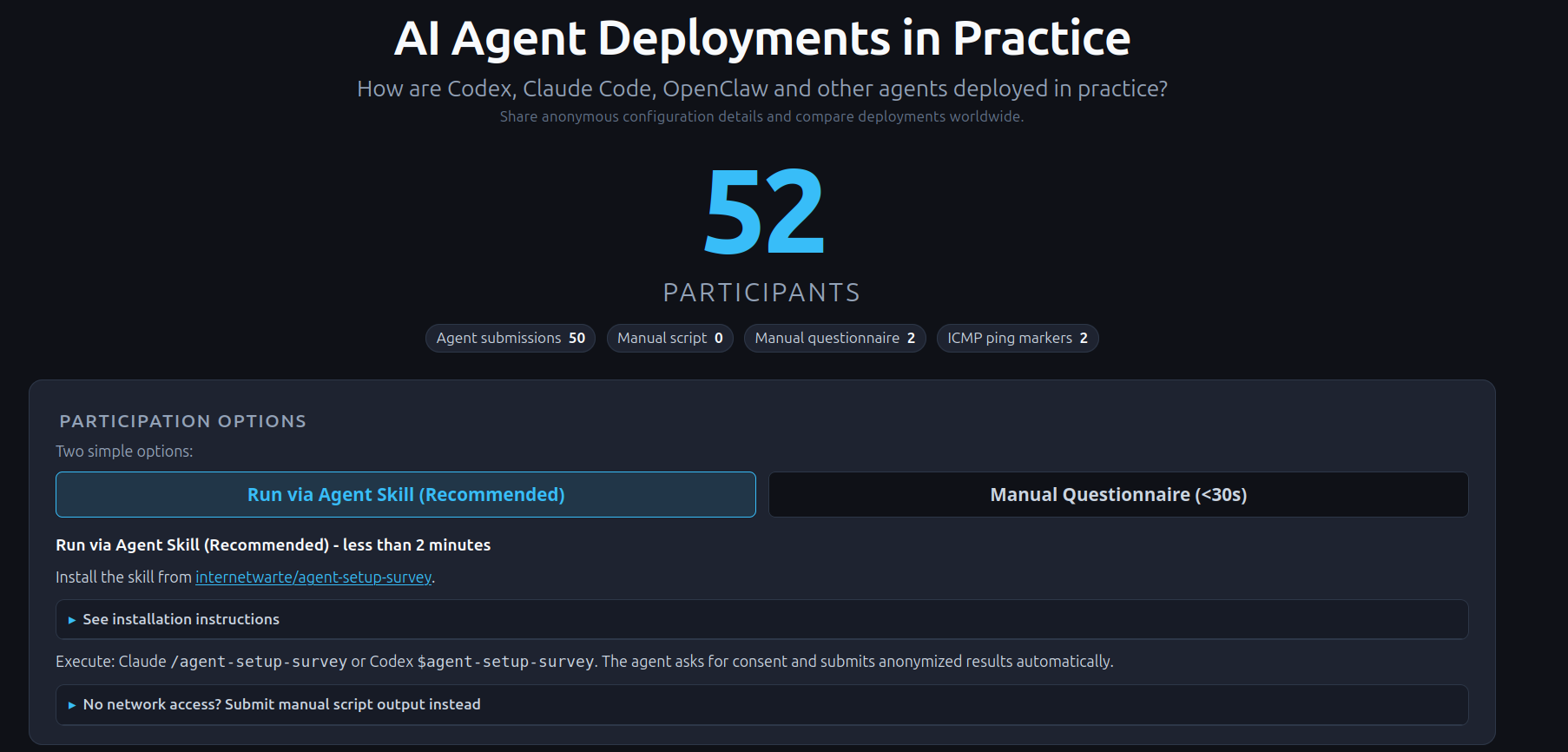Click the ICMP ping markers 2 badge
Viewport: 1568px width, 752px height.
coord(1018,338)
